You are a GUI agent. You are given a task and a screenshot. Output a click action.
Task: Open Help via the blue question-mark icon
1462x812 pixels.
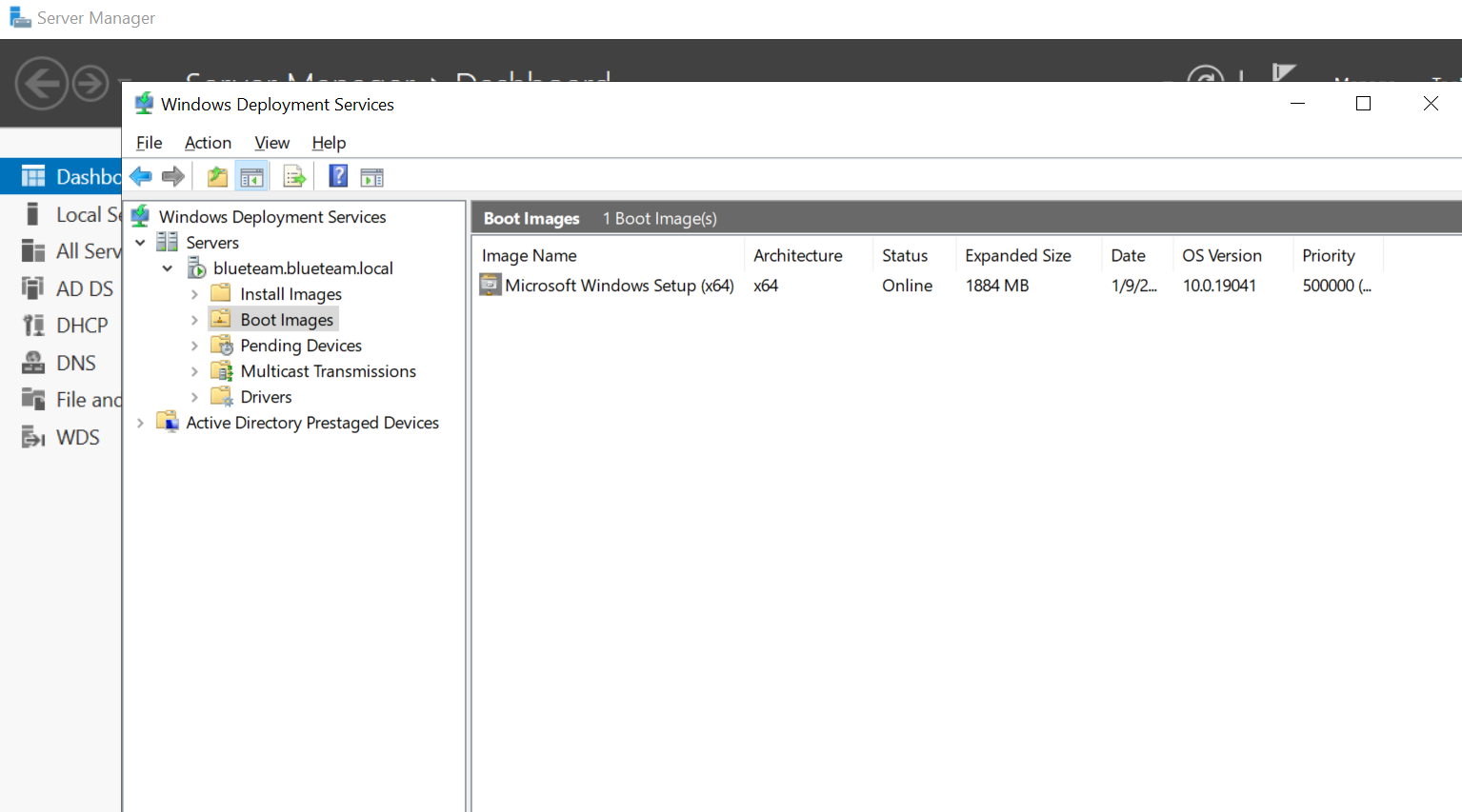tap(338, 176)
